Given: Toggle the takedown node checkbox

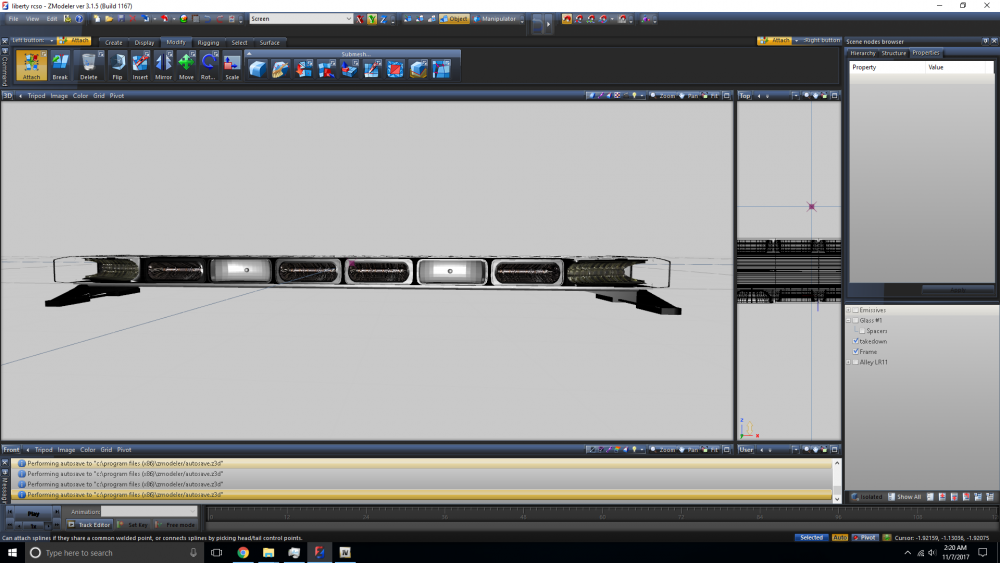Looking at the screenshot, I should click(x=856, y=341).
